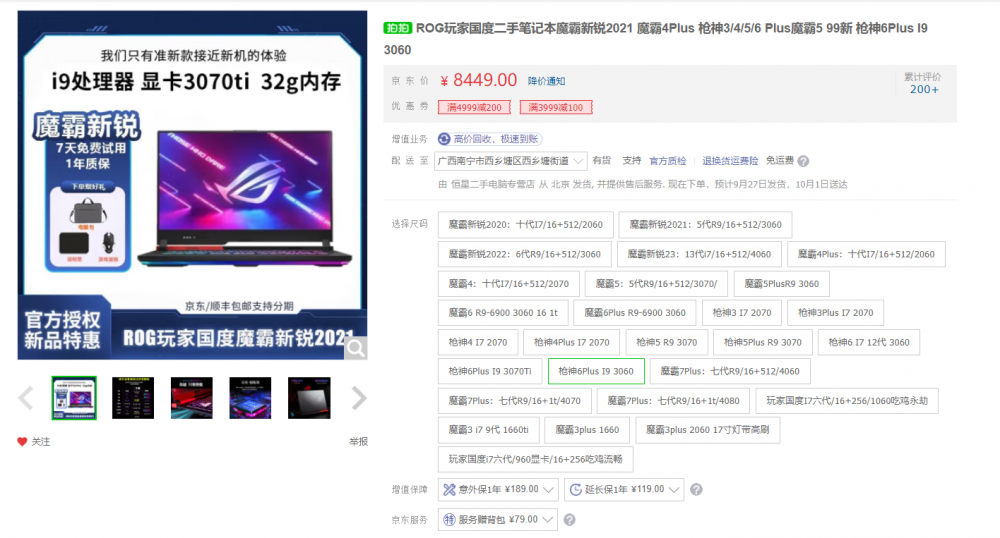
Task: Click help icon beside 延长保1年 dropdown
Action: click(x=696, y=490)
